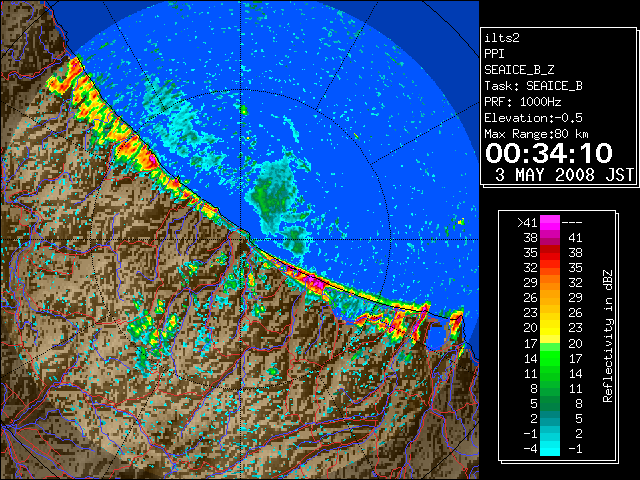This screenshot has height=480, width=640.
Task: Click the 'ilts2' site label
Action: (x=502, y=38)
